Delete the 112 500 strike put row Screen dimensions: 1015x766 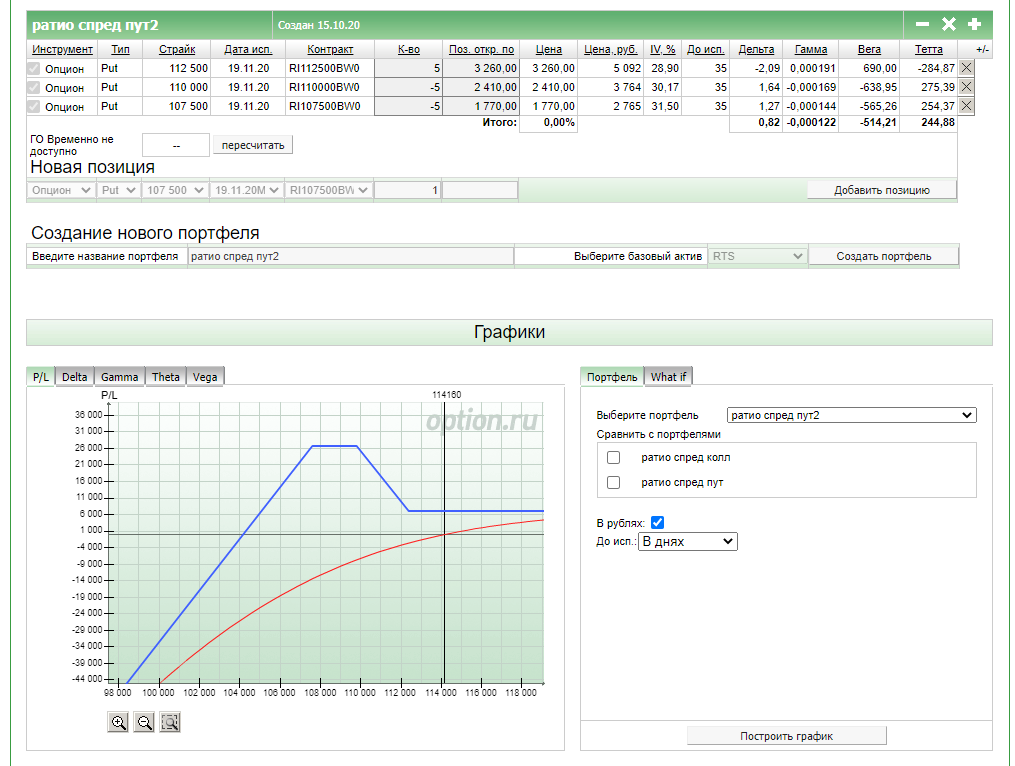pos(966,68)
